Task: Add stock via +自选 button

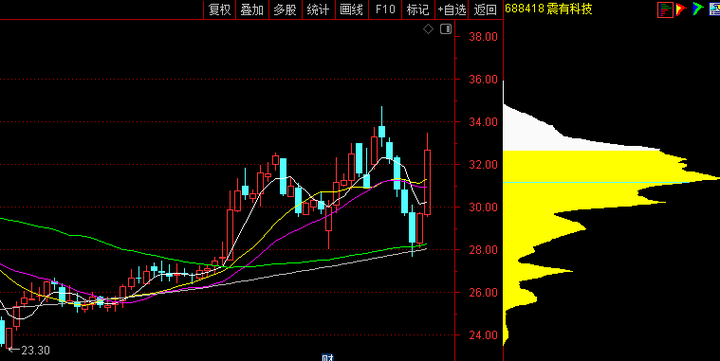Action: coord(451,10)
